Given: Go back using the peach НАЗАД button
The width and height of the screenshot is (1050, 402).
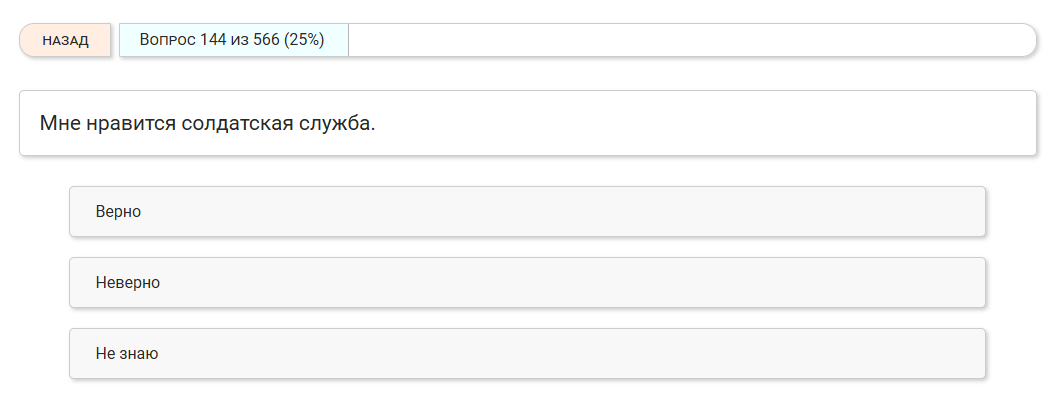Looking at the screenshot, I should [65, 40].
